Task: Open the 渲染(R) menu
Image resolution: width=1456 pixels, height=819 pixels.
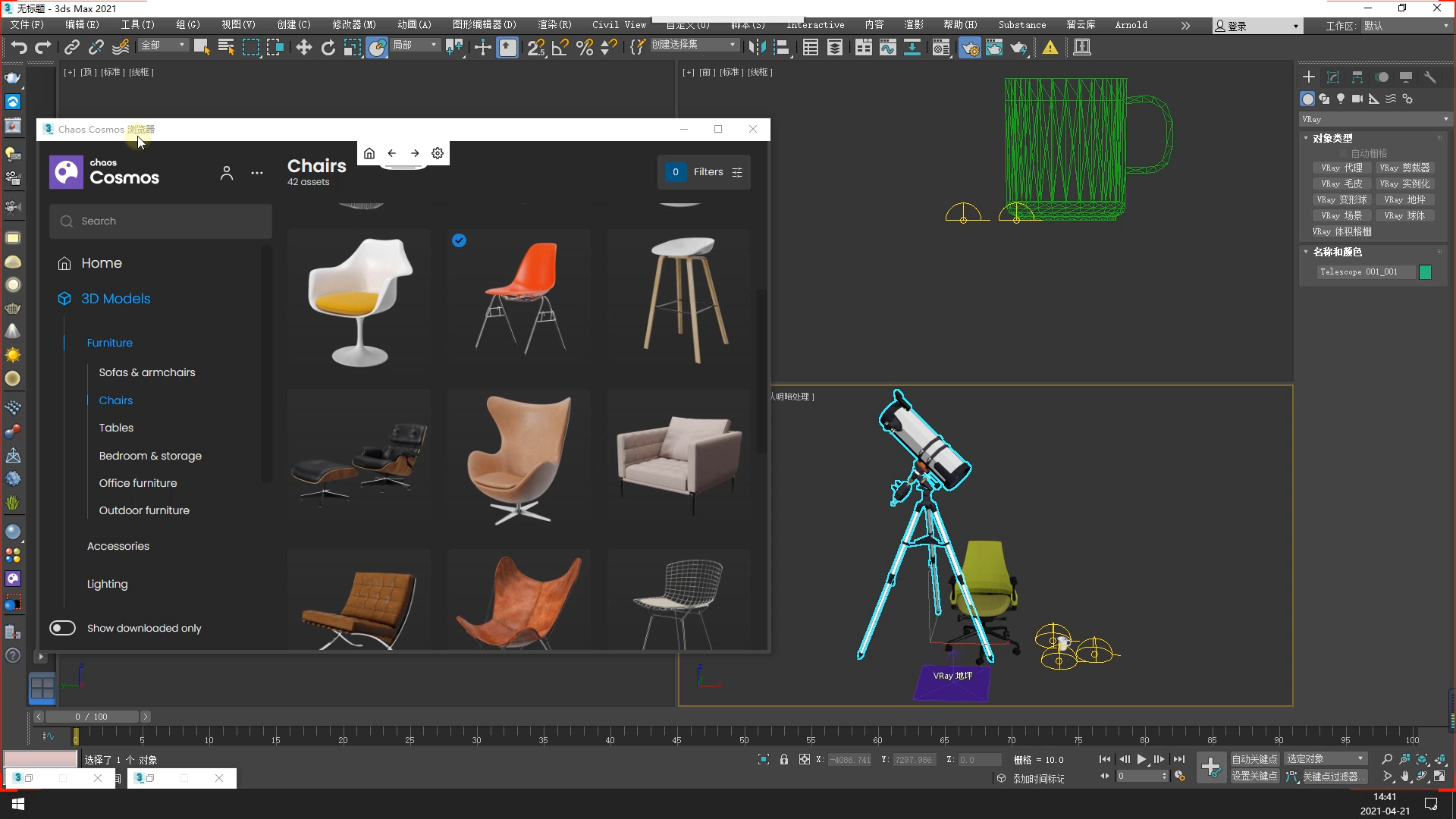Action: click(x=554, y=25)
